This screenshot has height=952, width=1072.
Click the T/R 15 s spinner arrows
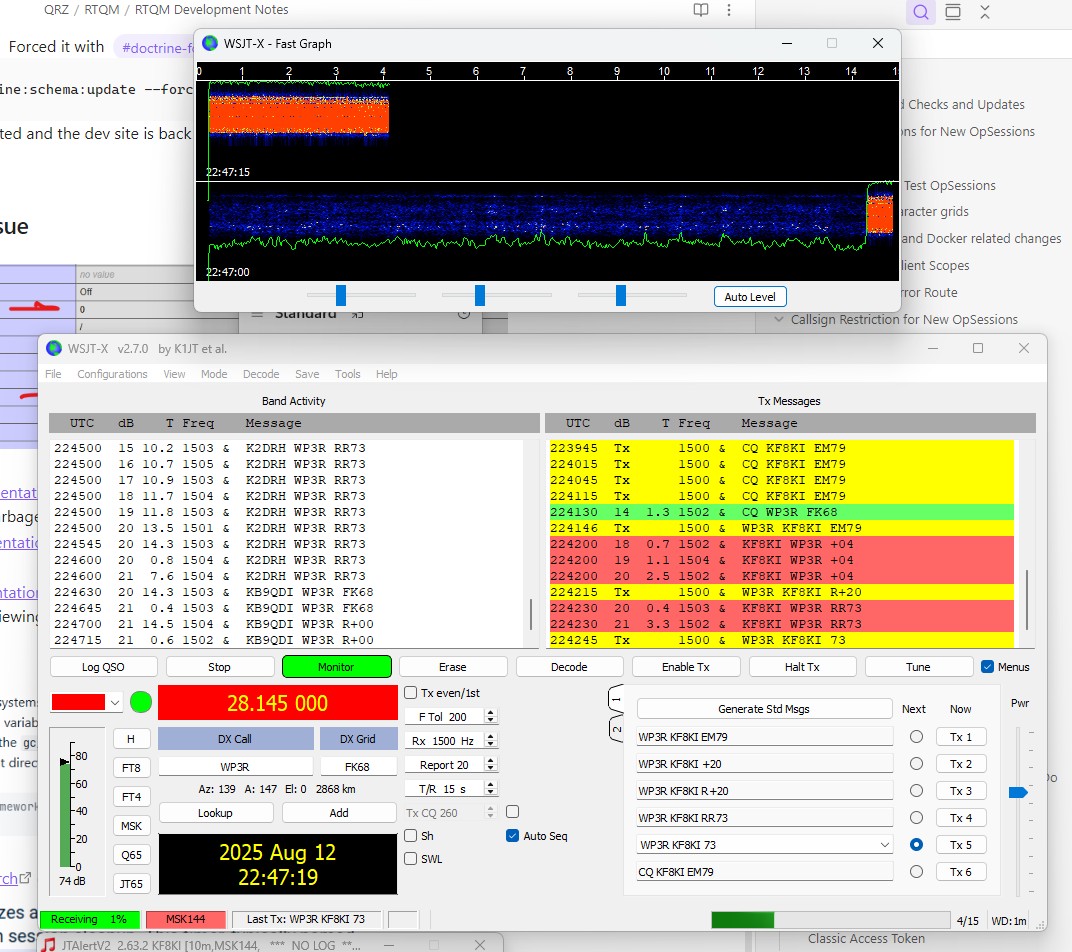pyautogui.click(x=490, y=789)
